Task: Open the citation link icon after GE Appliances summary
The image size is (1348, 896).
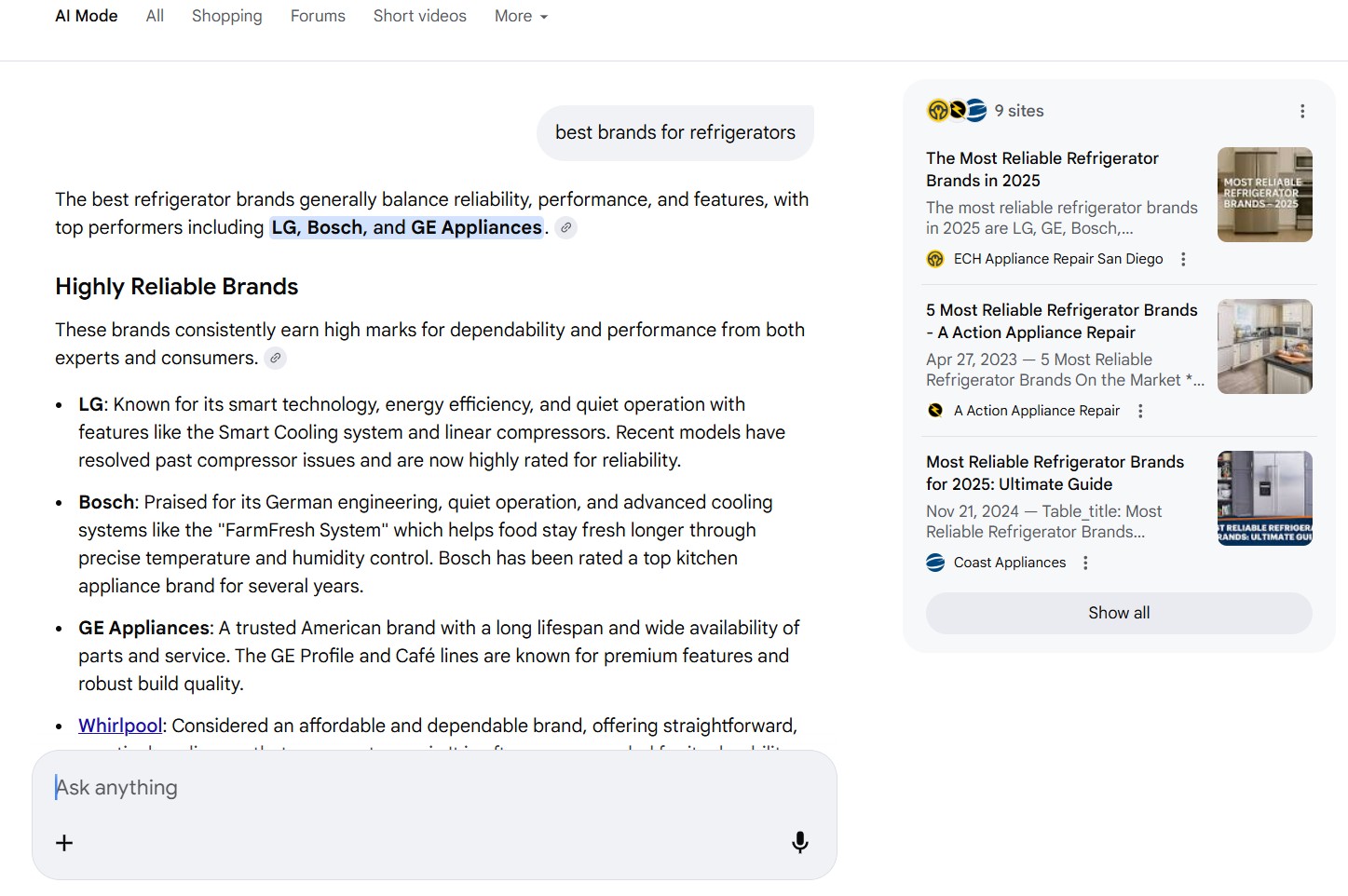Action: tap(565, 227)
